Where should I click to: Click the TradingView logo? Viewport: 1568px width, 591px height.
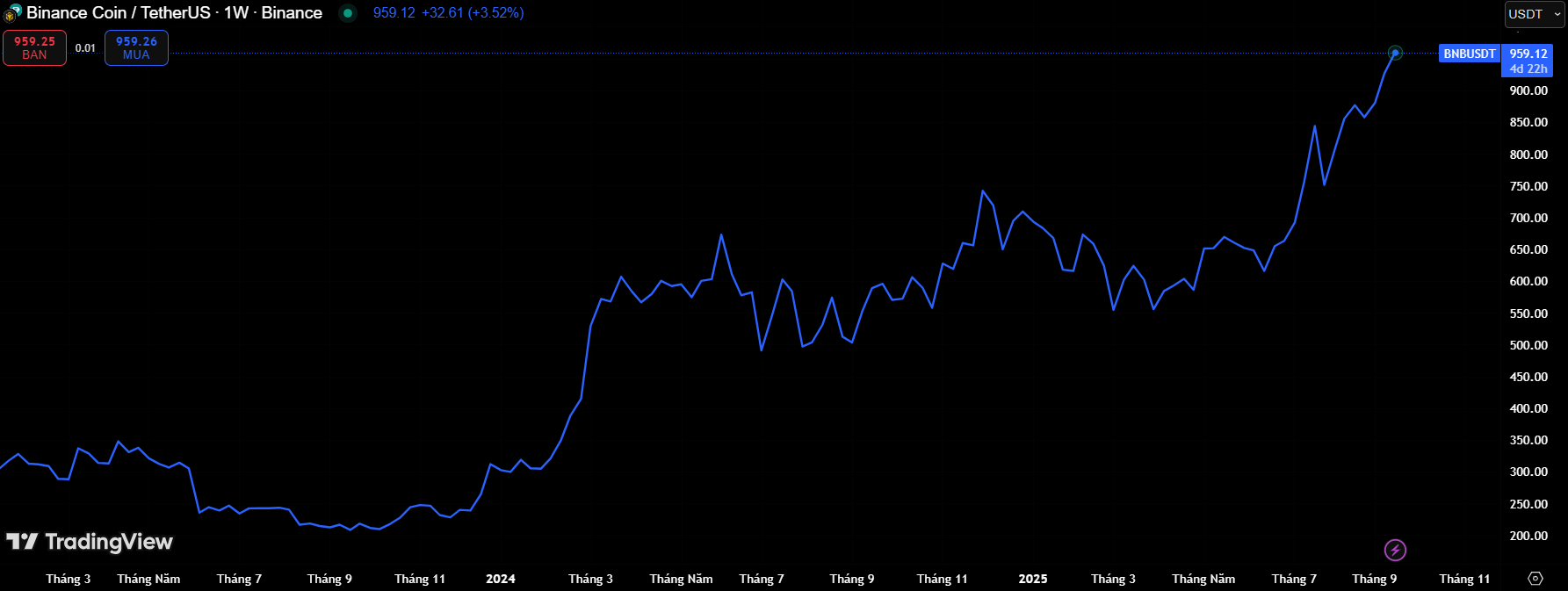click(90, 542)
